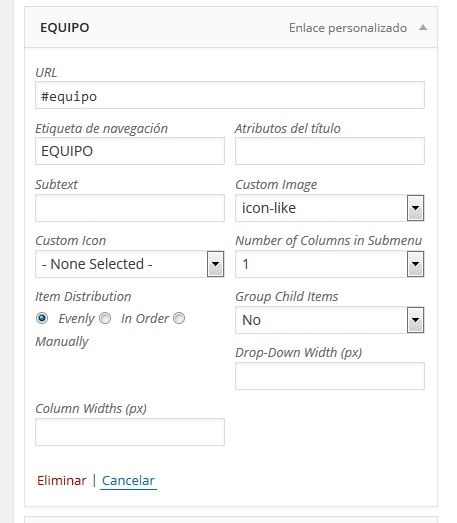Select the In Order radio button
Screen dimensions: 457x523
pyautogui.click(x=105, y=318)
